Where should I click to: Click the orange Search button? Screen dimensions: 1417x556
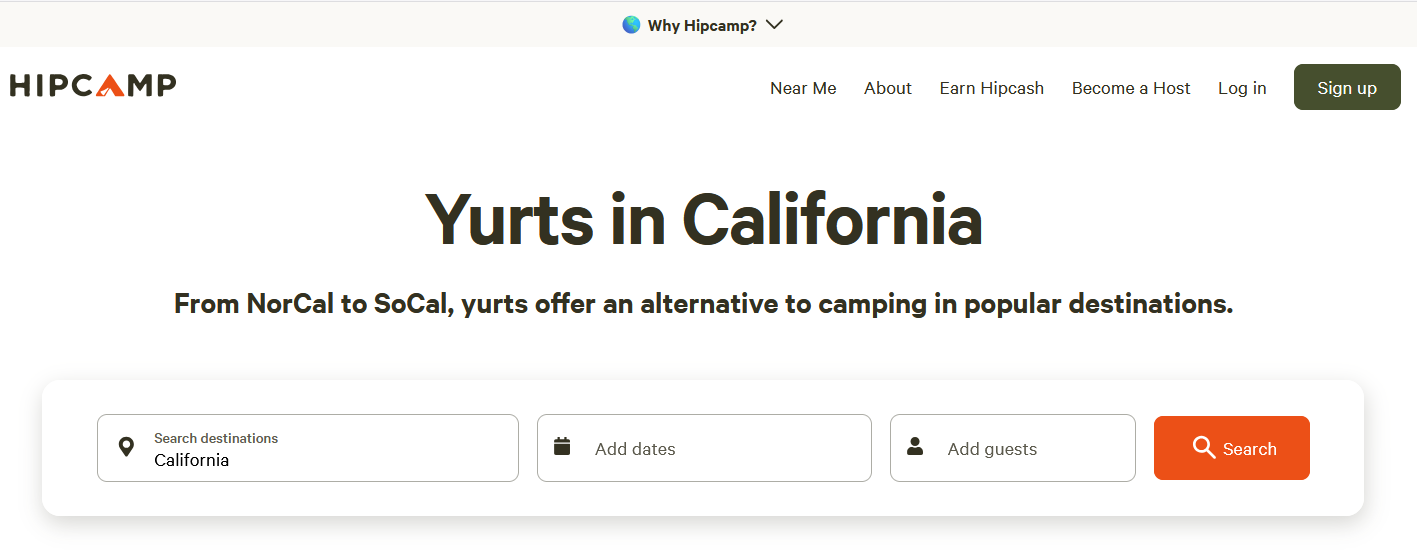coord(1232,448)
